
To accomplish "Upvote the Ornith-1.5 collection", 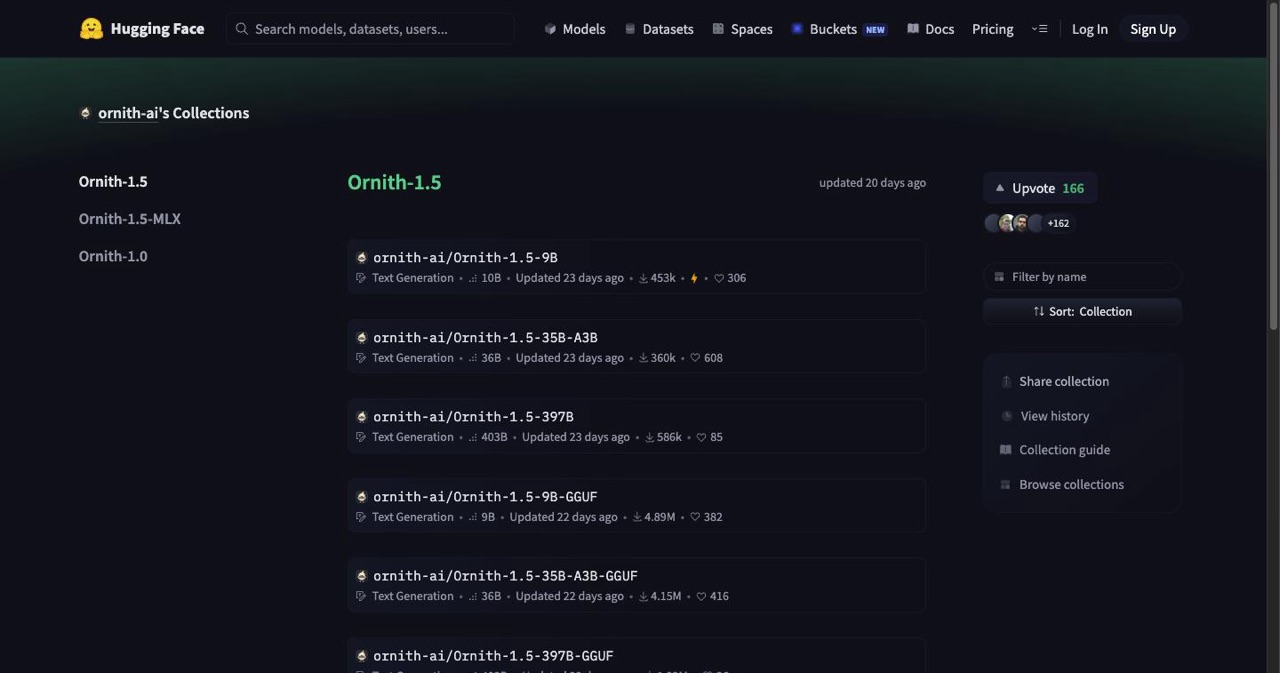I will coord(1040,188).
